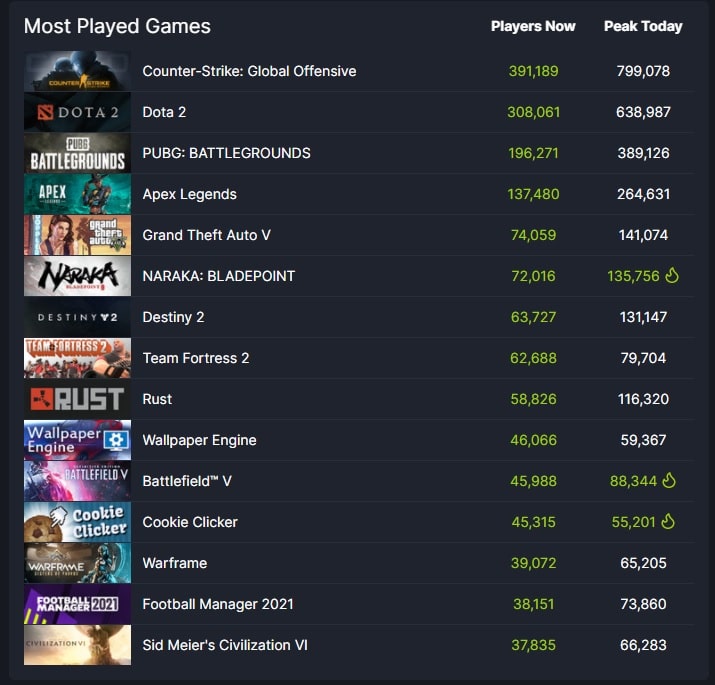Image resolution: width=715 pixels, height=685 pixels.
Task: Click the Players Now column header
Action: [533, 26]
